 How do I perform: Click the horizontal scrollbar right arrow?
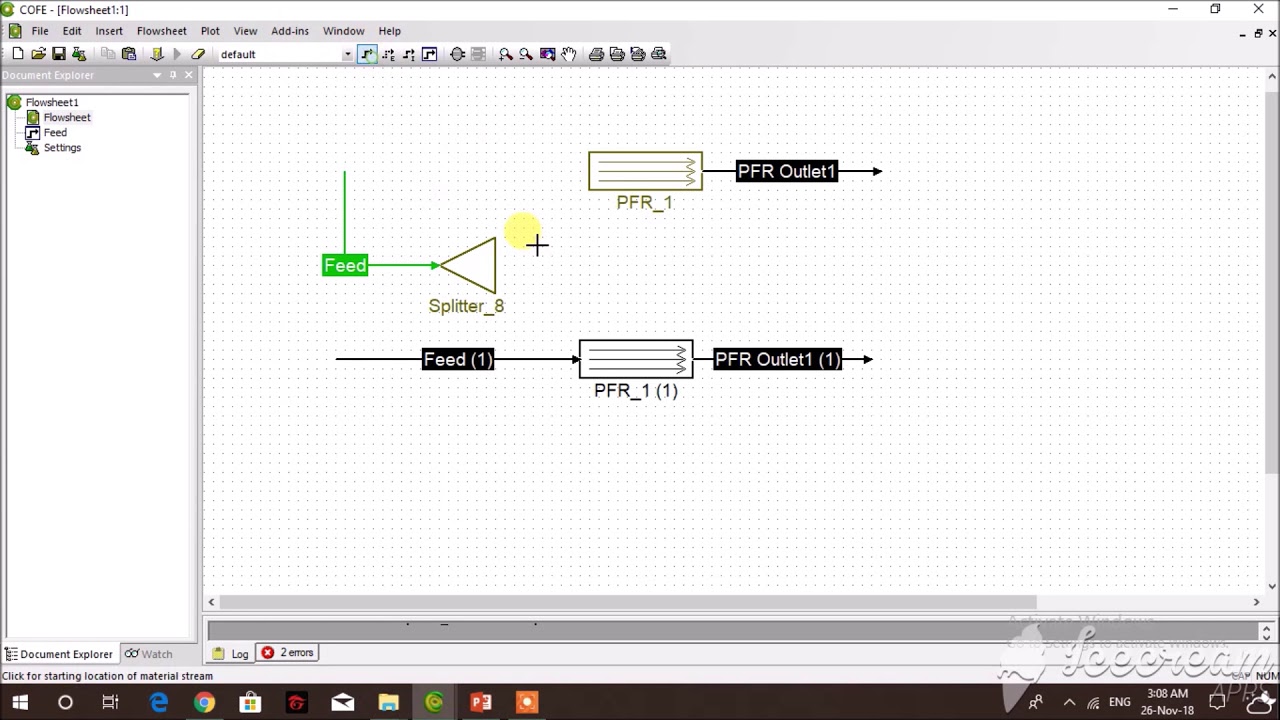point(1256,602)
